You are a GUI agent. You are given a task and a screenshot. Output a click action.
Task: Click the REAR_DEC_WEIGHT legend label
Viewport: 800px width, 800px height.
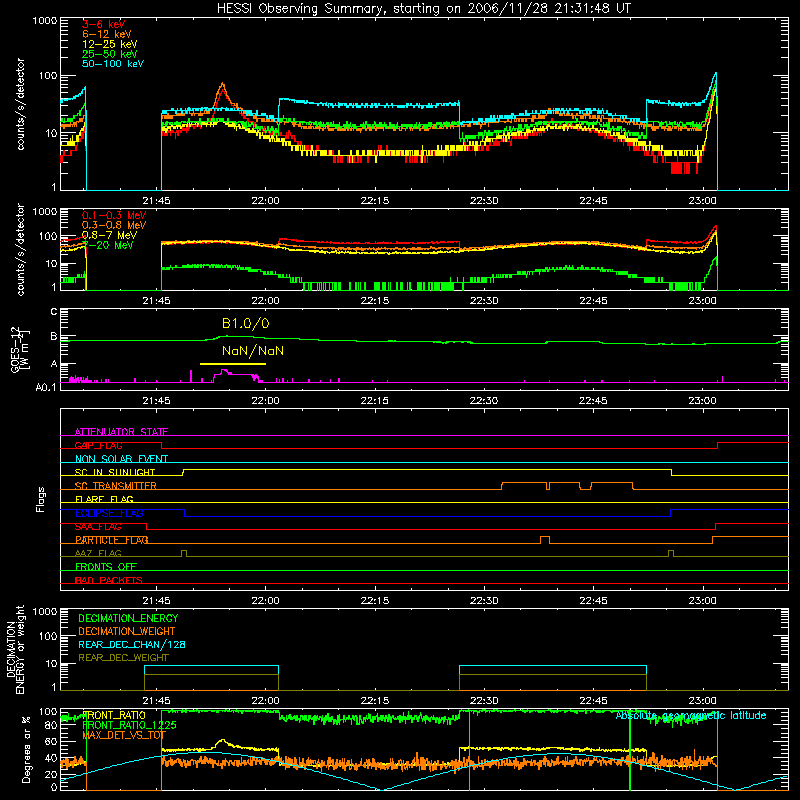[x=123, y=658]
